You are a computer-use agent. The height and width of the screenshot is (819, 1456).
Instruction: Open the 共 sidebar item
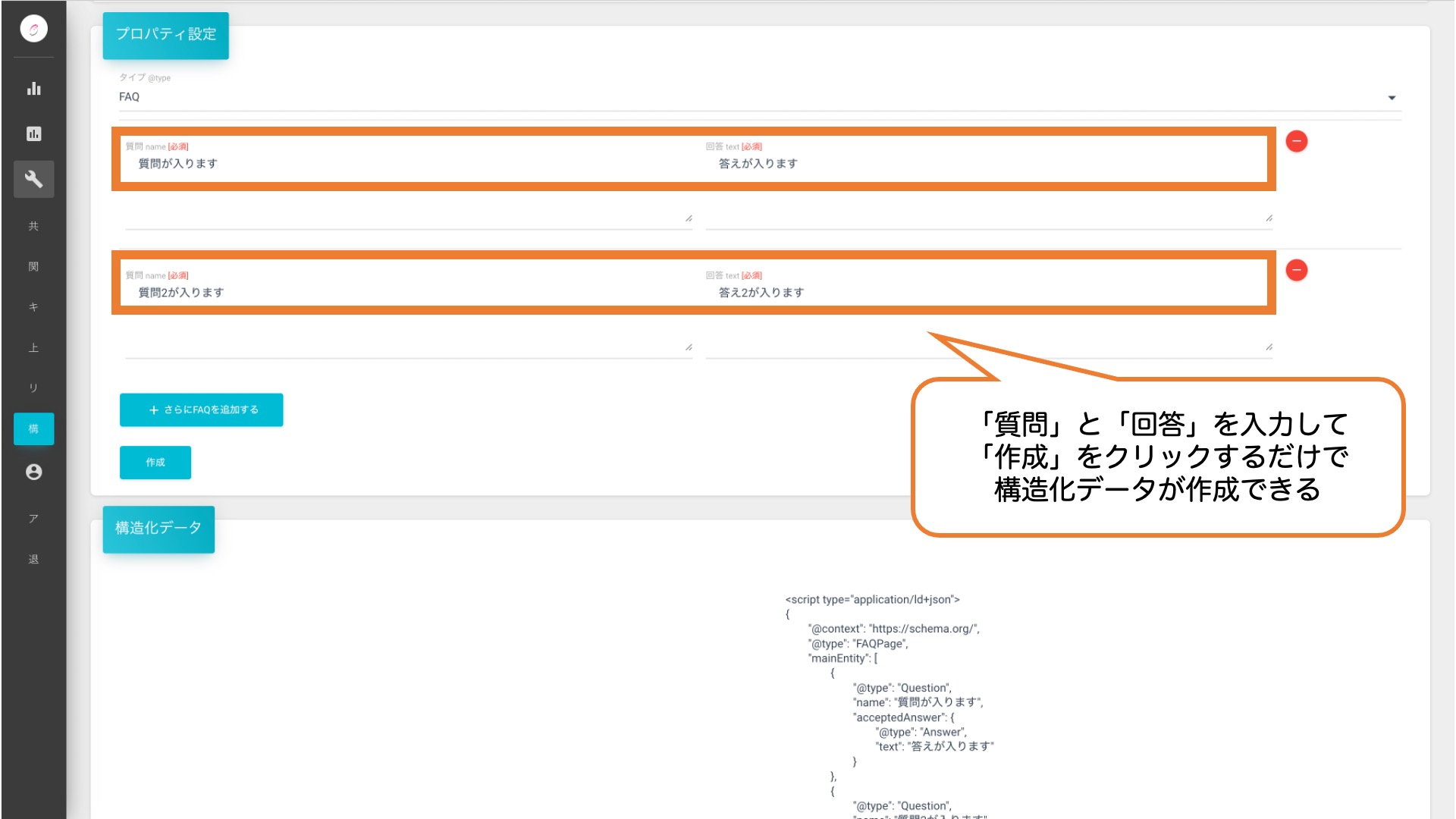tap(33, 226)
